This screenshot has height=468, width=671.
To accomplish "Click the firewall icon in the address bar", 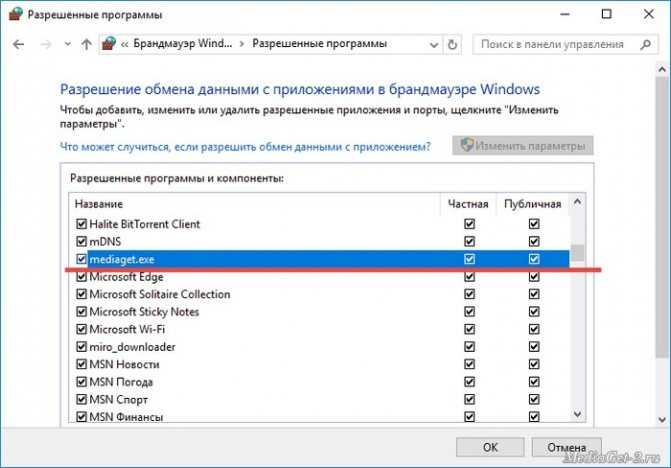I will pos(109,44).
